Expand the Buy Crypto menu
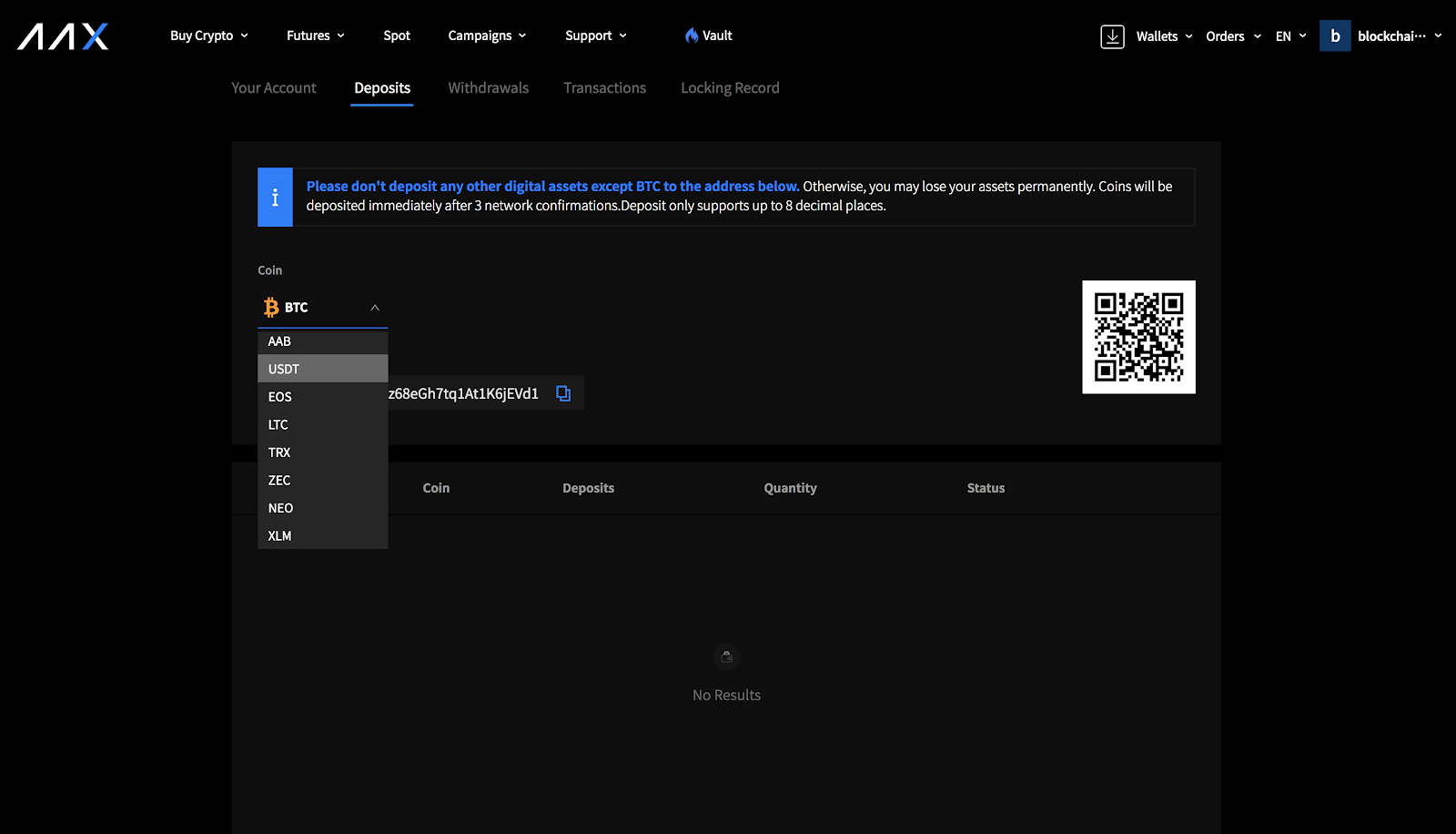This screenshot has height=834, width=1456. (x=208, y=36)
